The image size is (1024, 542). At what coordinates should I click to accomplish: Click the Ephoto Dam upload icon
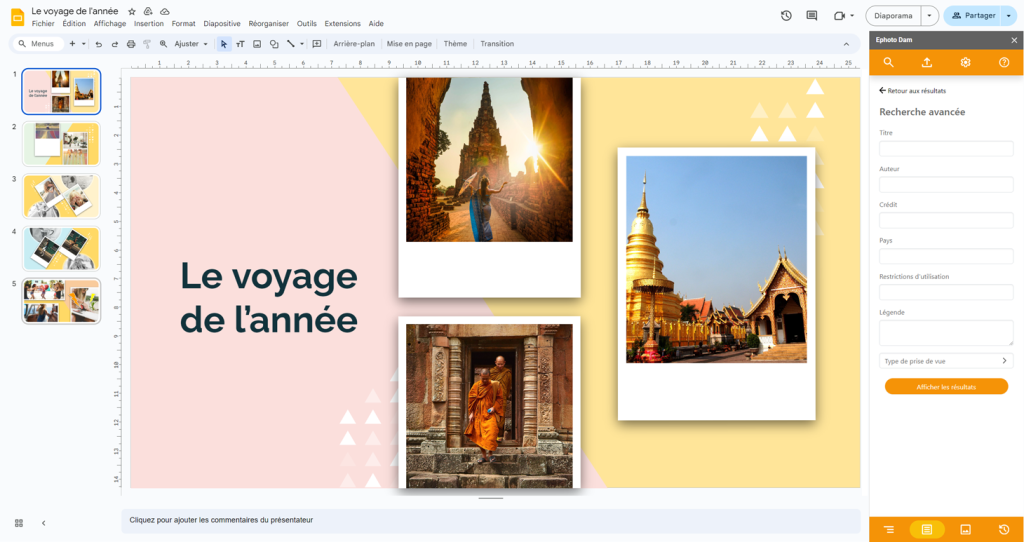926,63
